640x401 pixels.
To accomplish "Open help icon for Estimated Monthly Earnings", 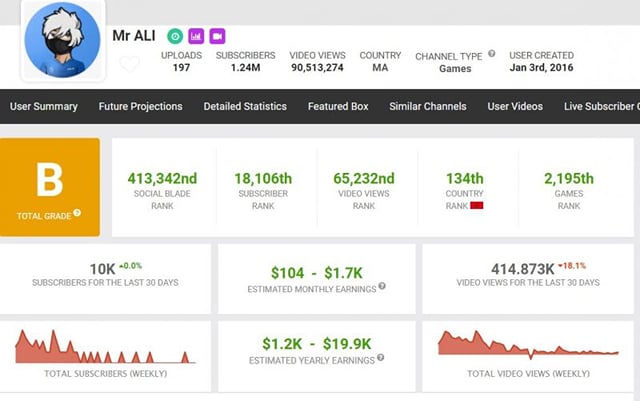I will point(382,286).
